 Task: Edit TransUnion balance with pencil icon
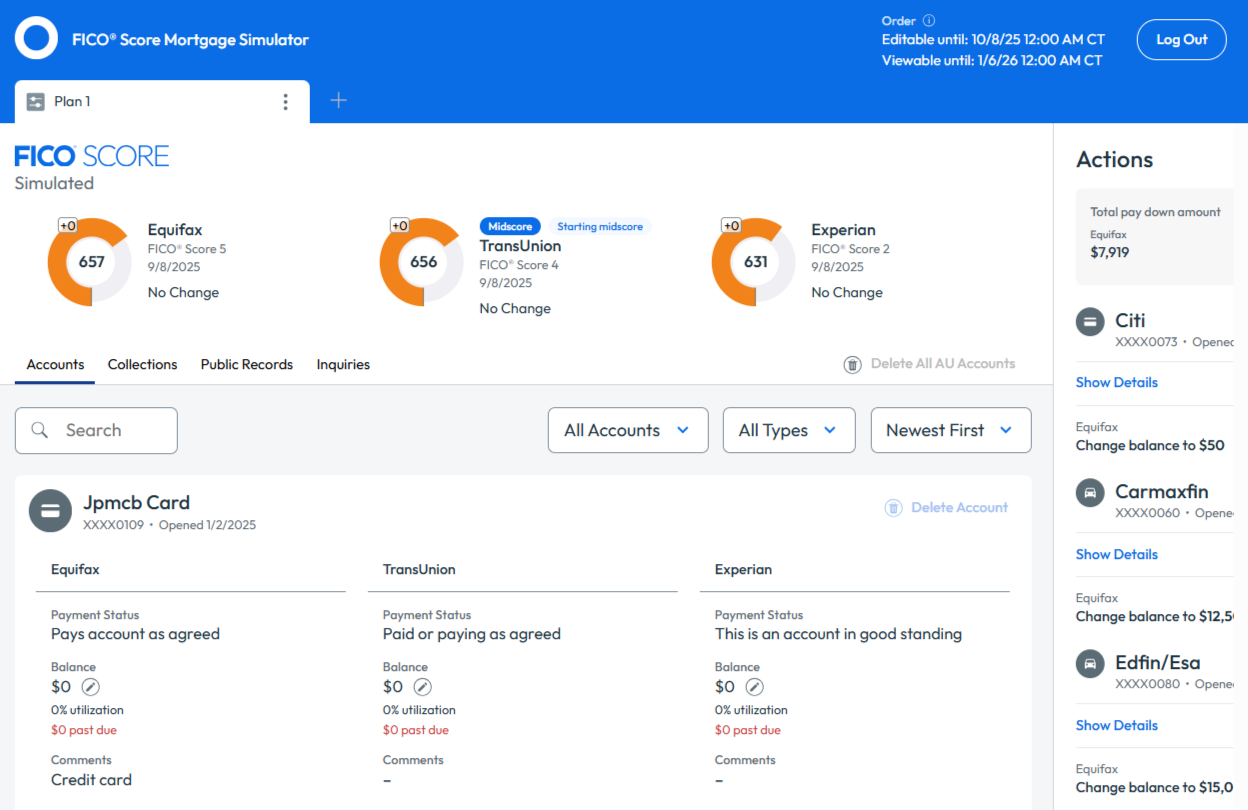[423, 687]
